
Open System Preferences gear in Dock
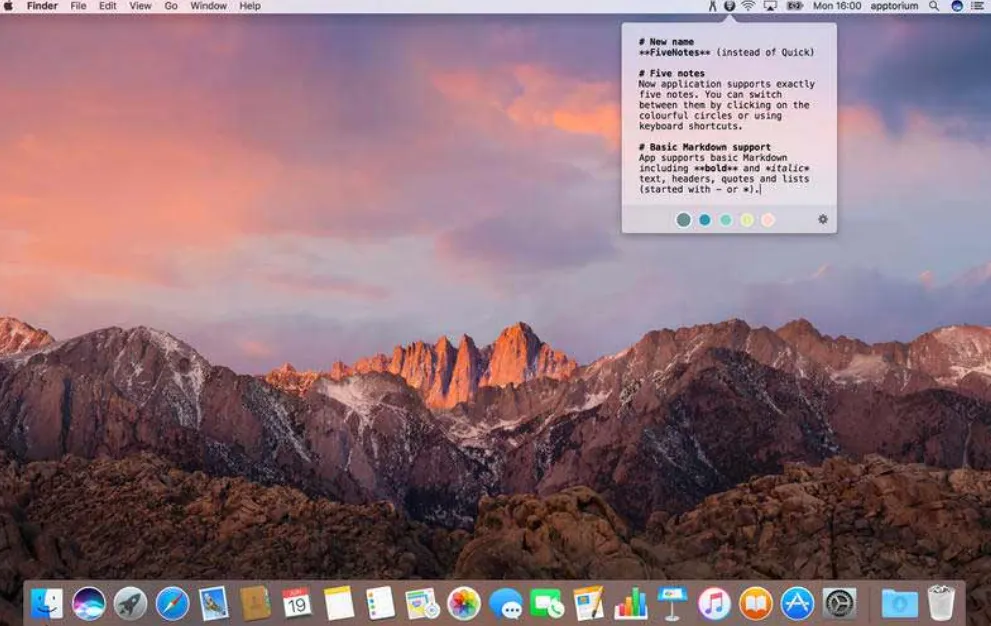coord(839,603)
